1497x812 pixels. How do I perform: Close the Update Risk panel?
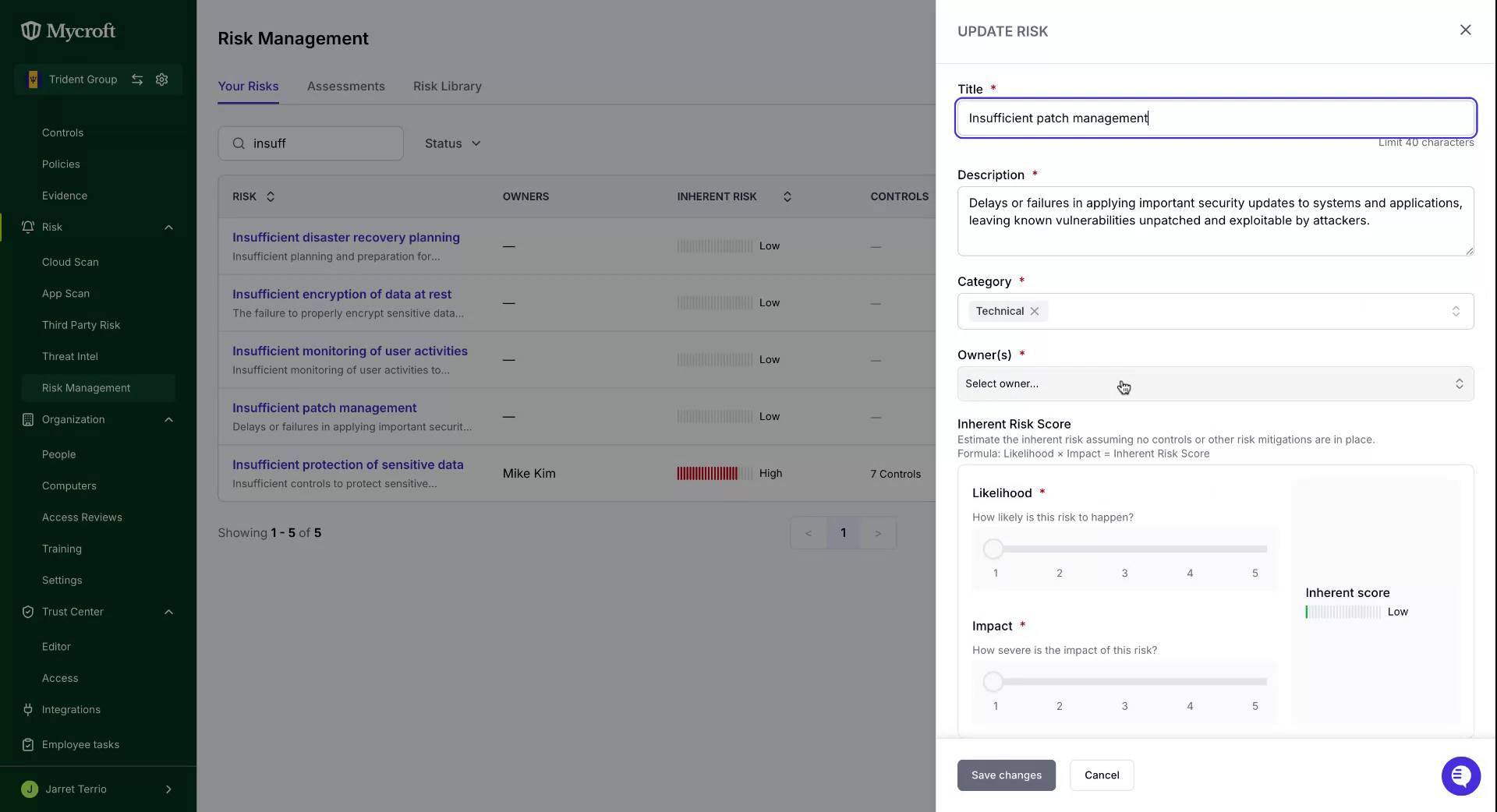(x=1466, y=30)
